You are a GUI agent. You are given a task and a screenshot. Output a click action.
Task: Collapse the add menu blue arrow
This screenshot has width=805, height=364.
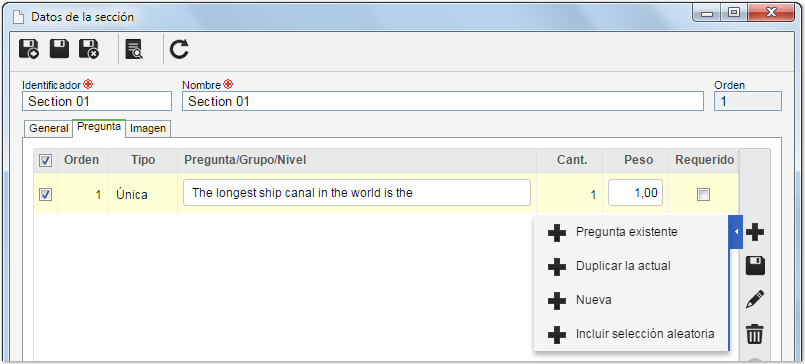pos(736,232)
